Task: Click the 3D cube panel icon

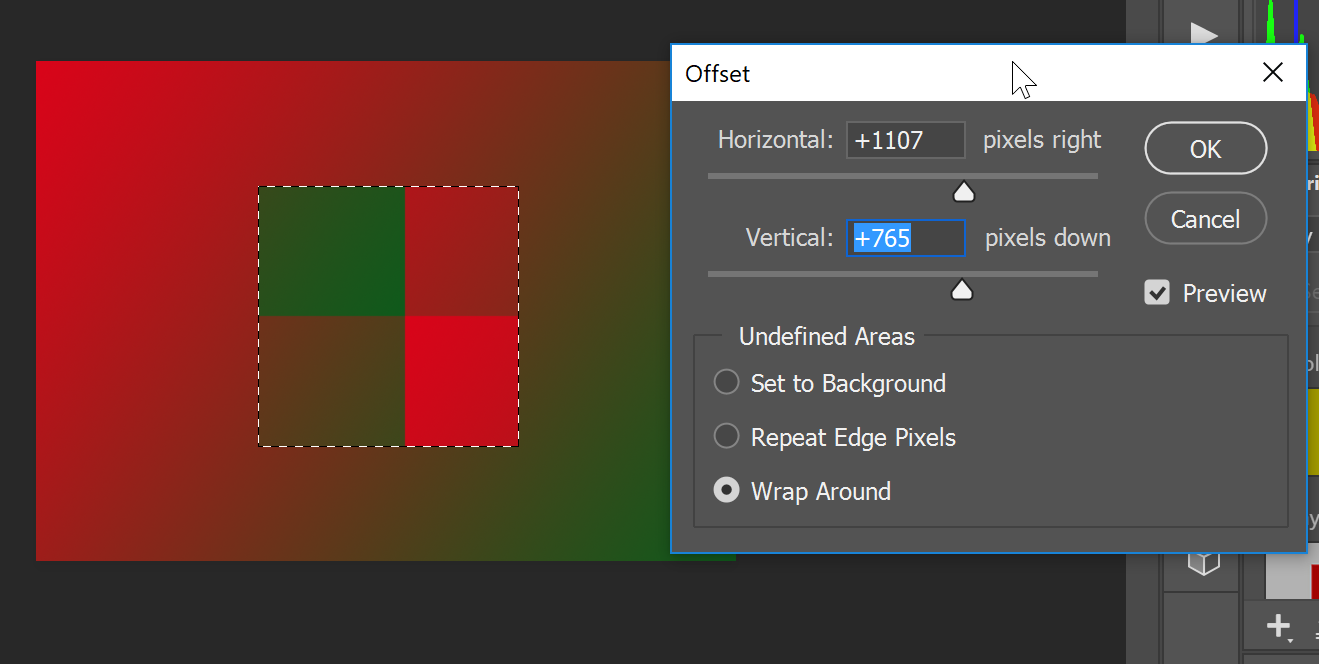Action: pyautogui.click(x=1204, y=562)
